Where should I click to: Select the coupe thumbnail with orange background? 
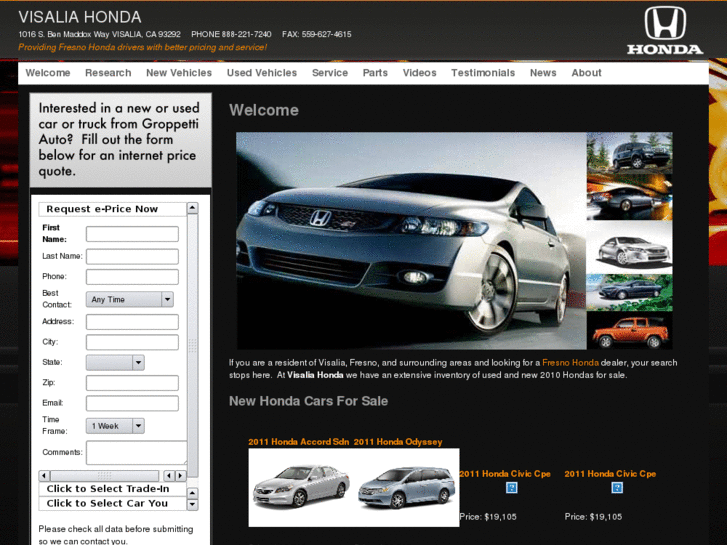629,197
